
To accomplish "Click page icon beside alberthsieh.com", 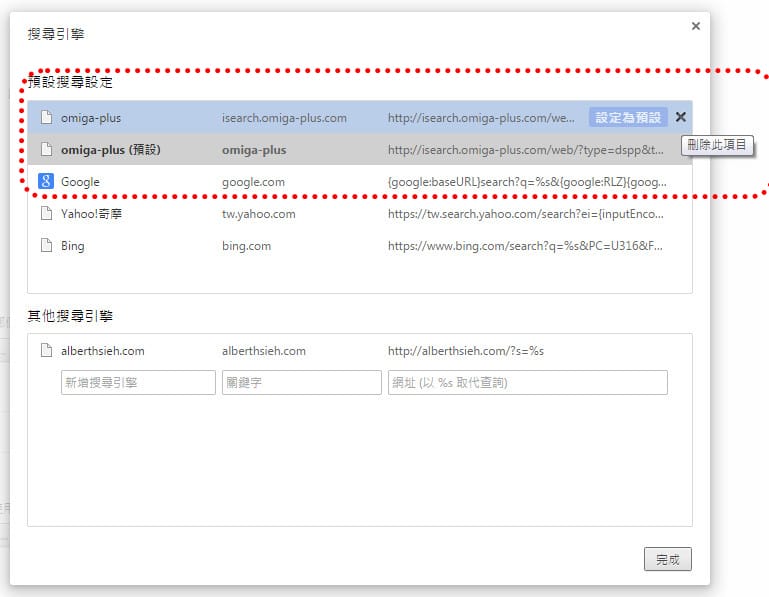I will 46,351.
